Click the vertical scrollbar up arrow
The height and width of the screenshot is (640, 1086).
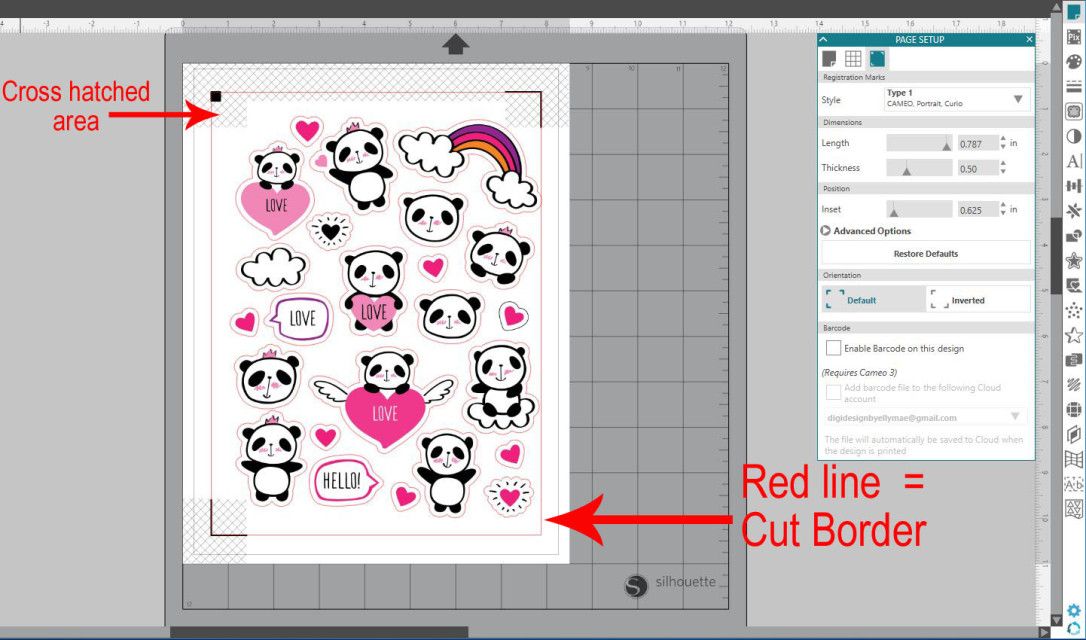[x=1056, y=7]
